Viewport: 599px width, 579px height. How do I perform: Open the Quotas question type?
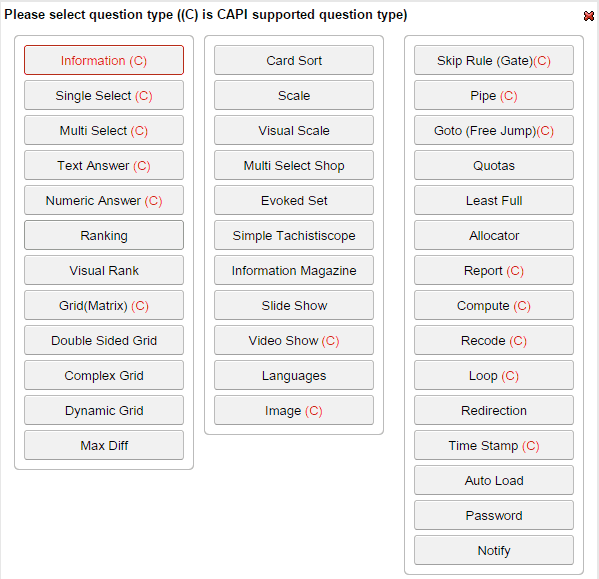click(494, 165)
